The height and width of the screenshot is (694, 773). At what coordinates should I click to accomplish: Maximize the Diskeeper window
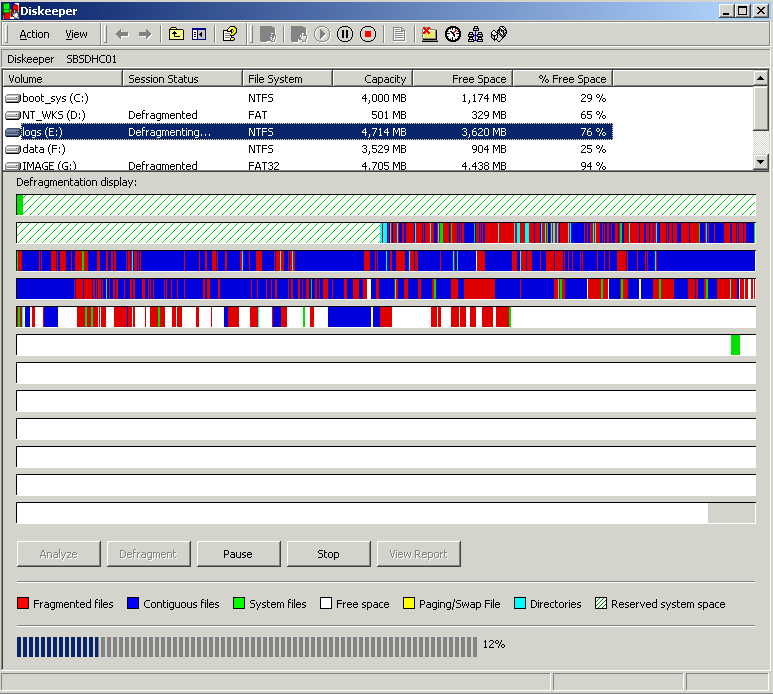743,11
